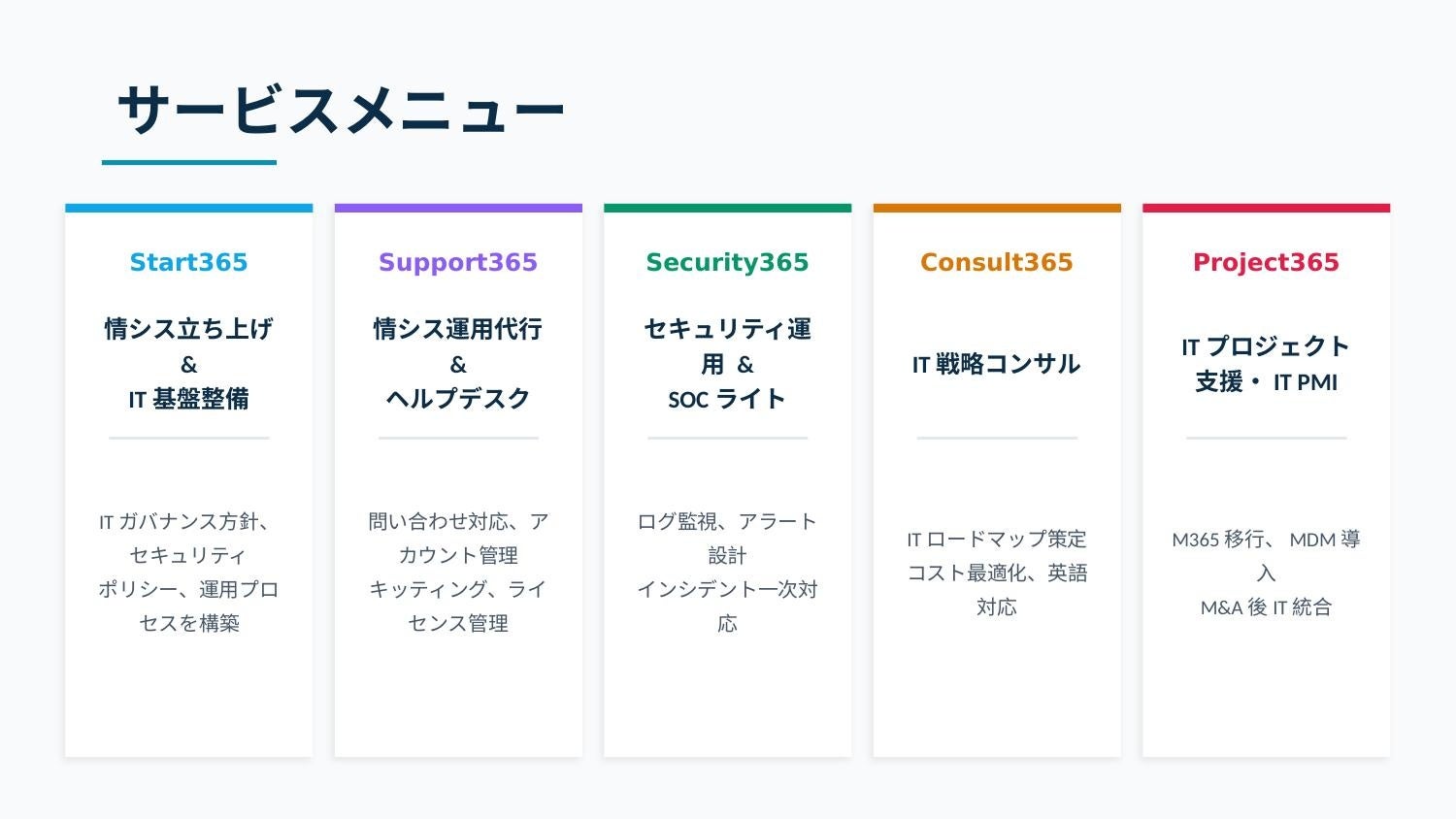
Task: Click the Project365 heading
Action: tap(1266, 262)
